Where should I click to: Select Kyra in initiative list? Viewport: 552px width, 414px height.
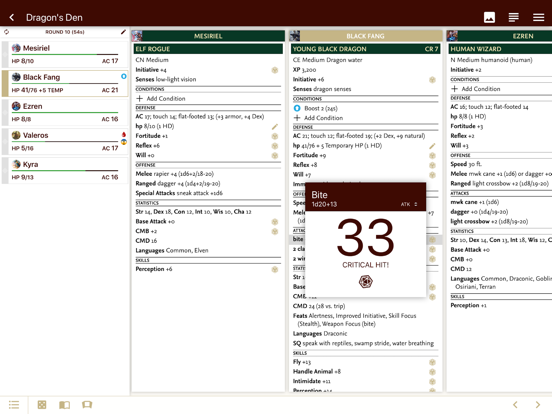(x=65, y=170)
